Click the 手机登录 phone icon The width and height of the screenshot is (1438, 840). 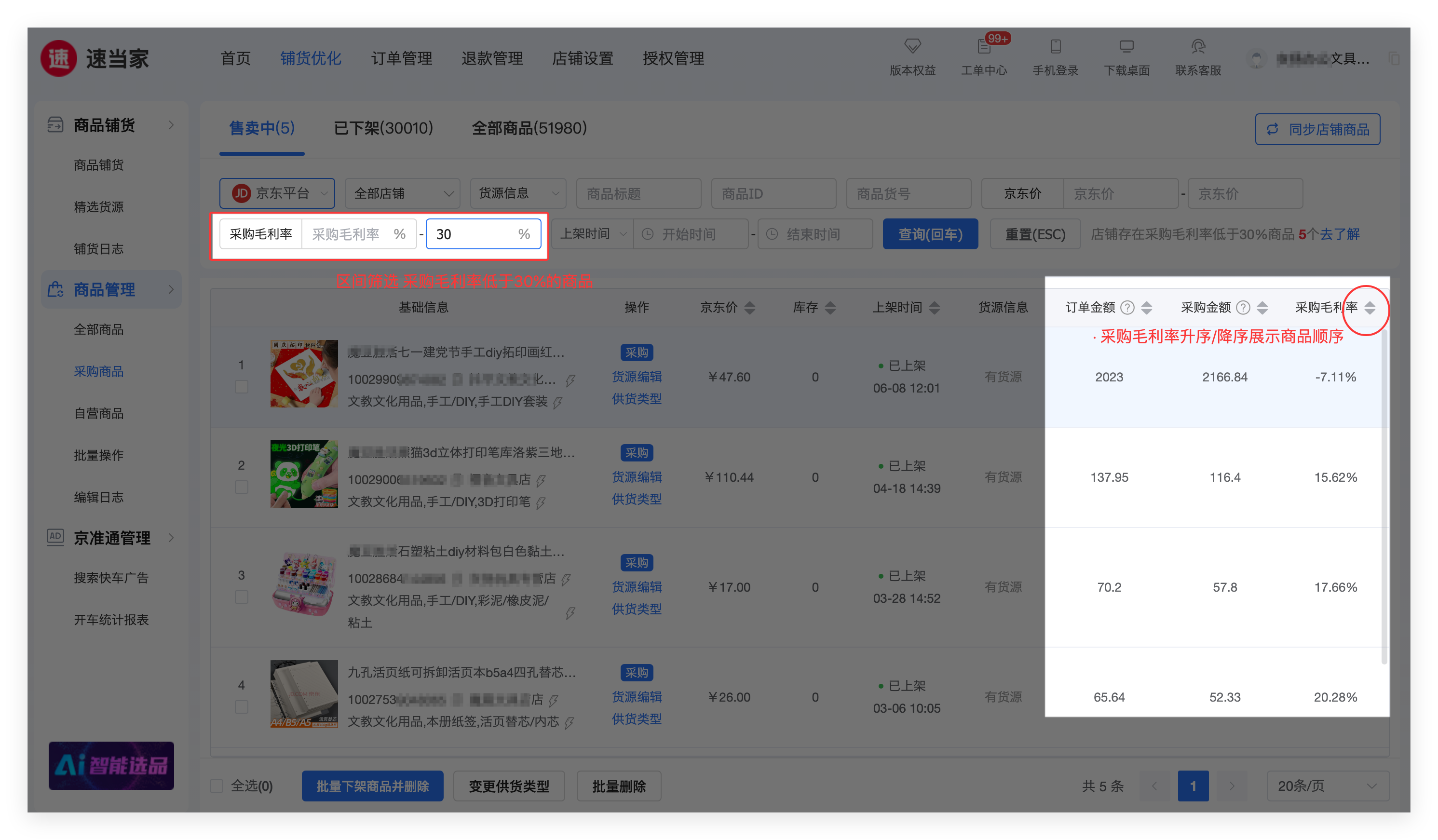pyautogui.click(x=1055, y=46)
